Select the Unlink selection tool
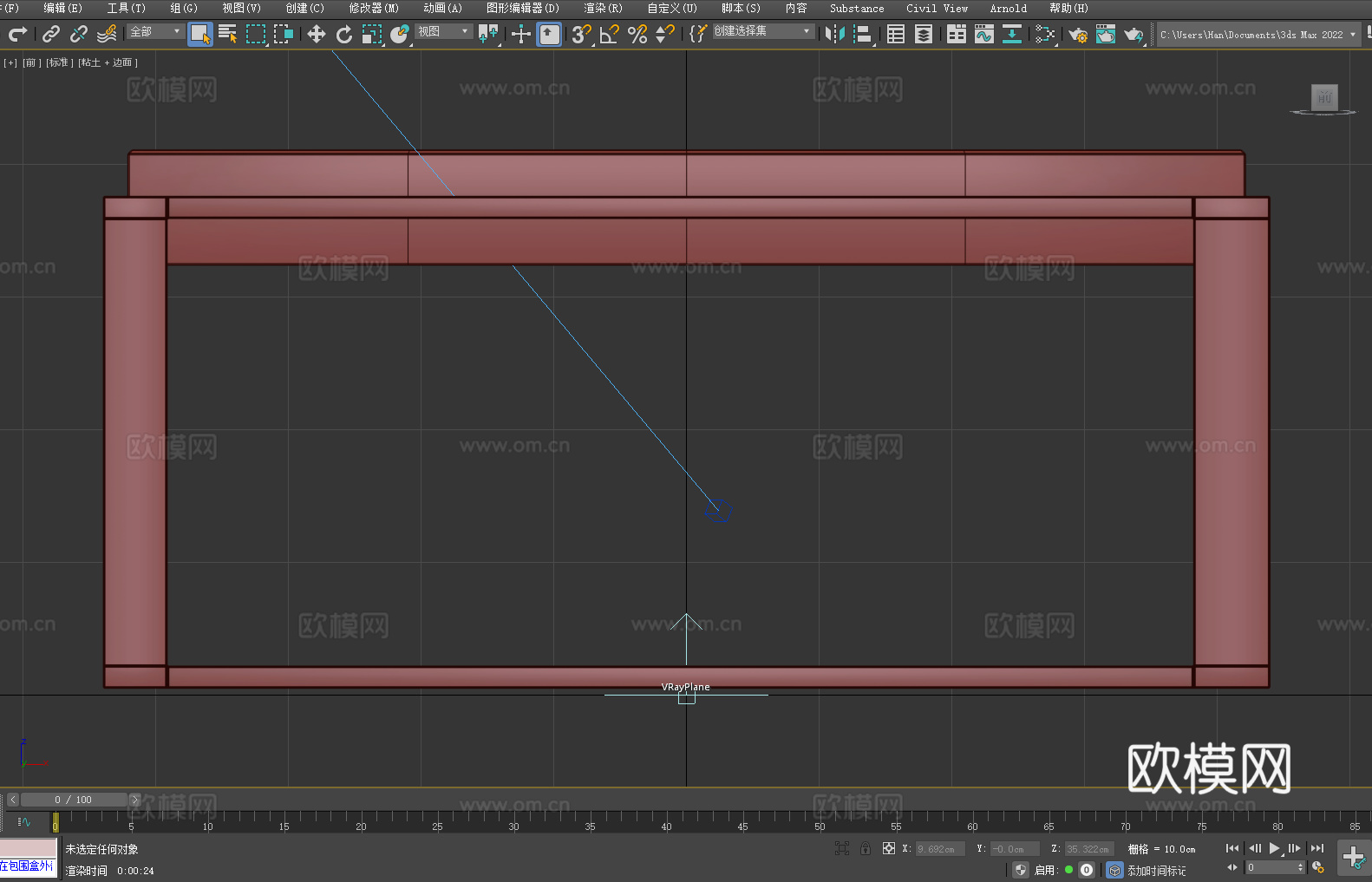 (x=79, y=34)
